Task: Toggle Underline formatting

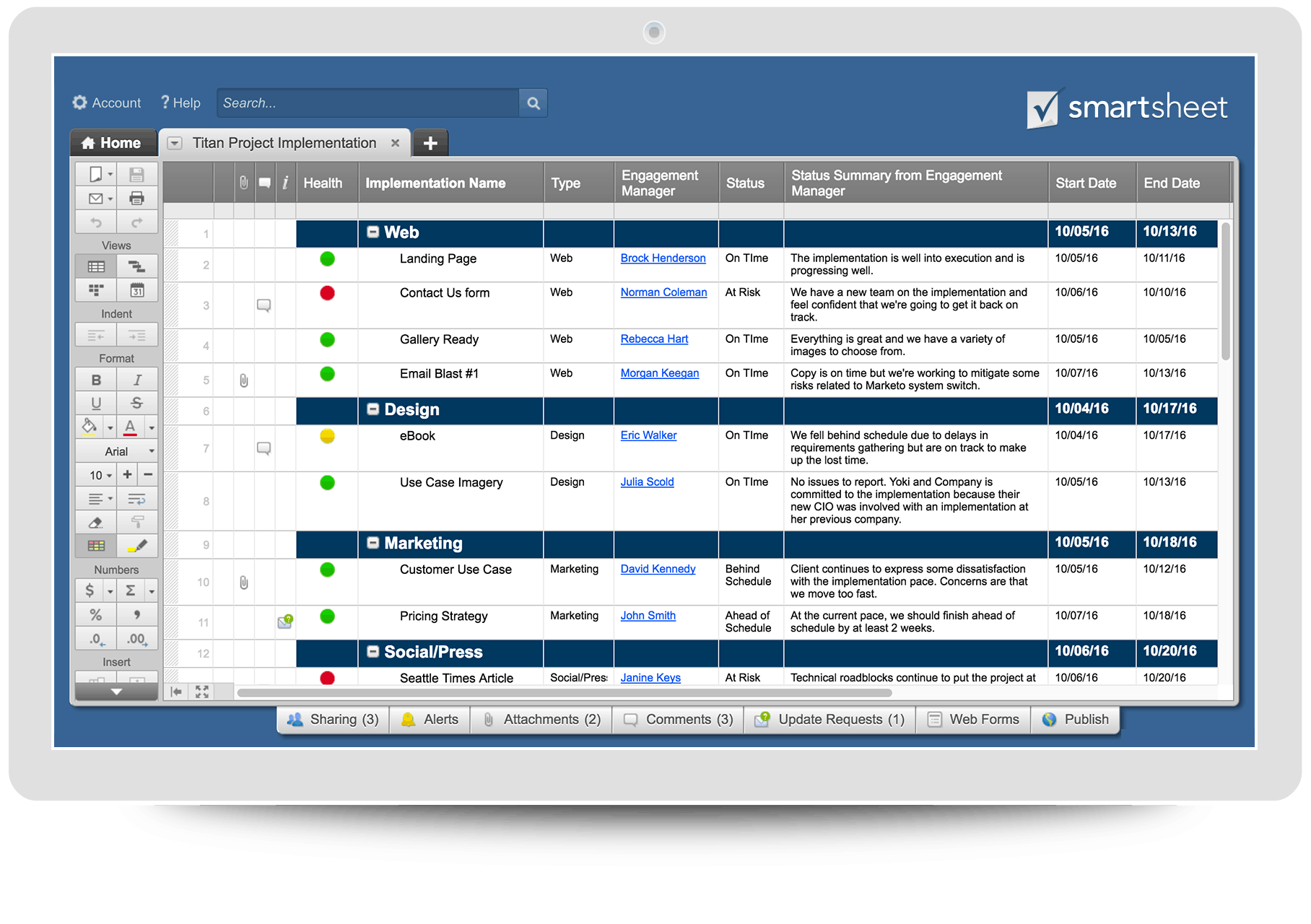Action: point(96,403)
